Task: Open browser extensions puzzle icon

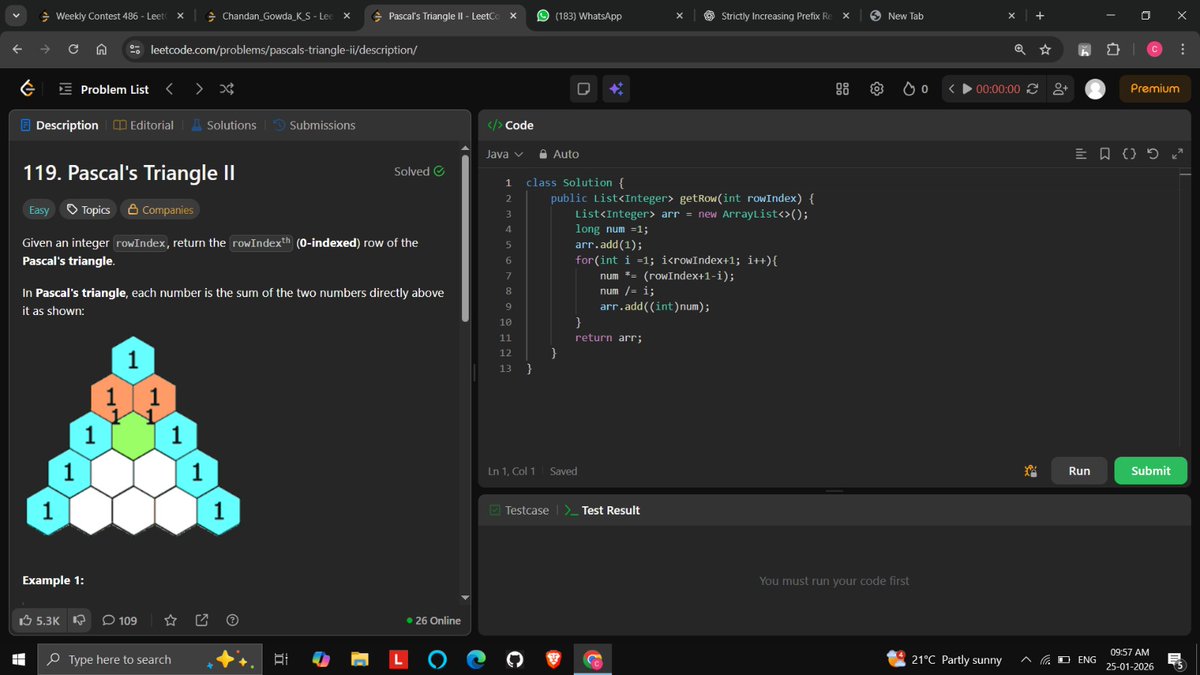Action: tap(1113, 49)
